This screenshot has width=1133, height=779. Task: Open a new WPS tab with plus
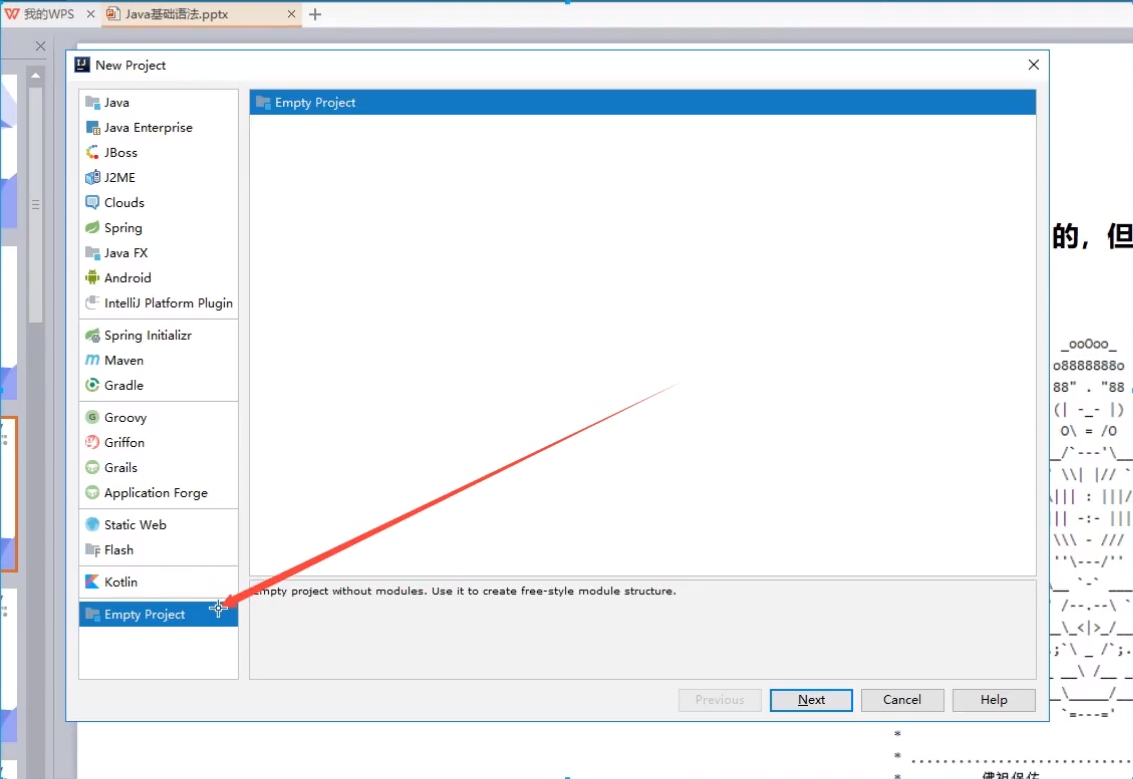[x=315, y=14]
